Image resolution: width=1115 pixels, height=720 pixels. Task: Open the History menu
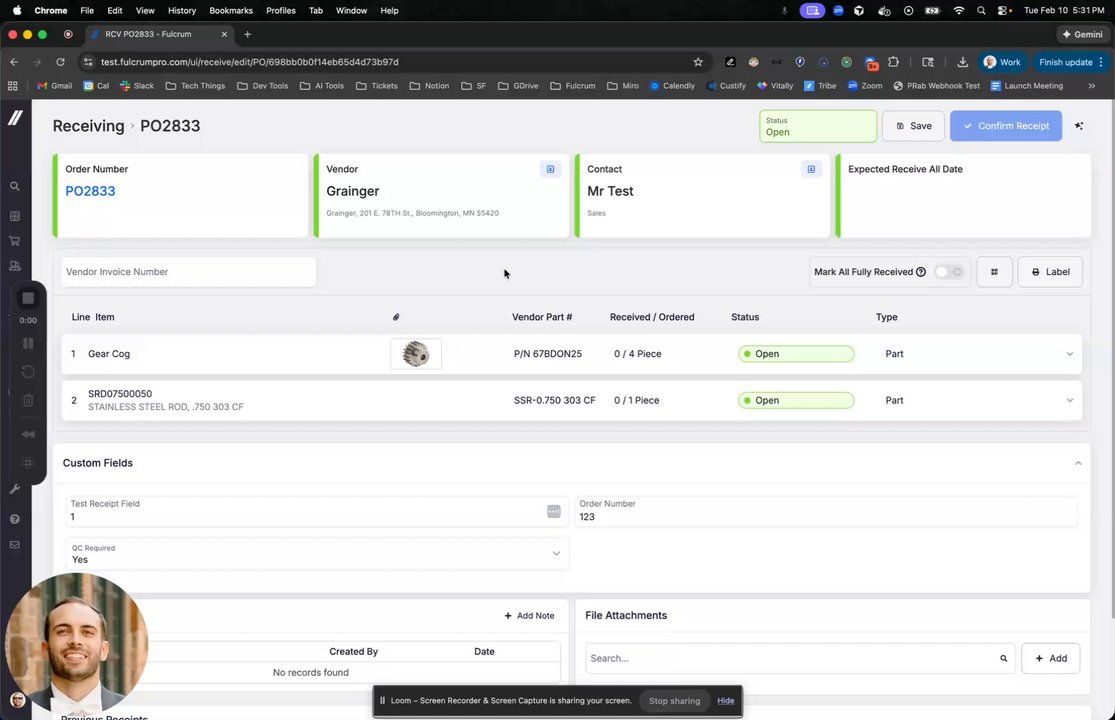[182, 11]
